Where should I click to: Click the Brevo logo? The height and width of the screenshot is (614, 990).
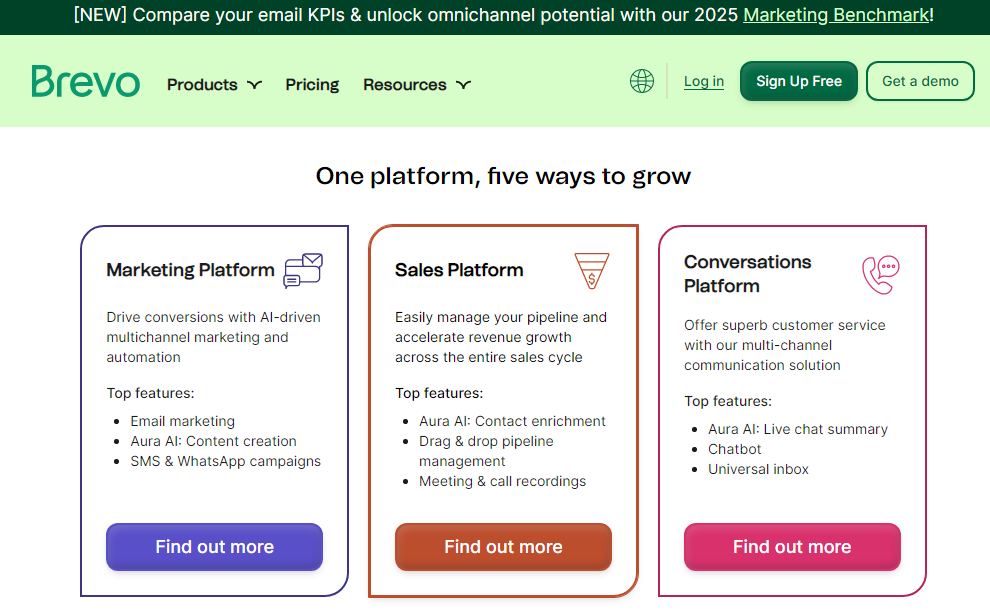[x=85, y=81]
